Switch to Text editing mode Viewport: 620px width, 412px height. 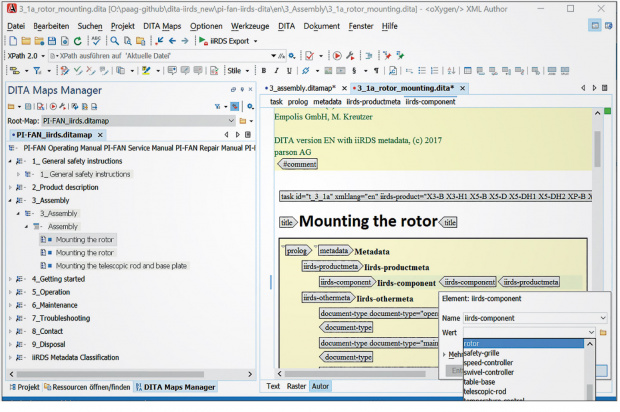click(x=272, y=386)
